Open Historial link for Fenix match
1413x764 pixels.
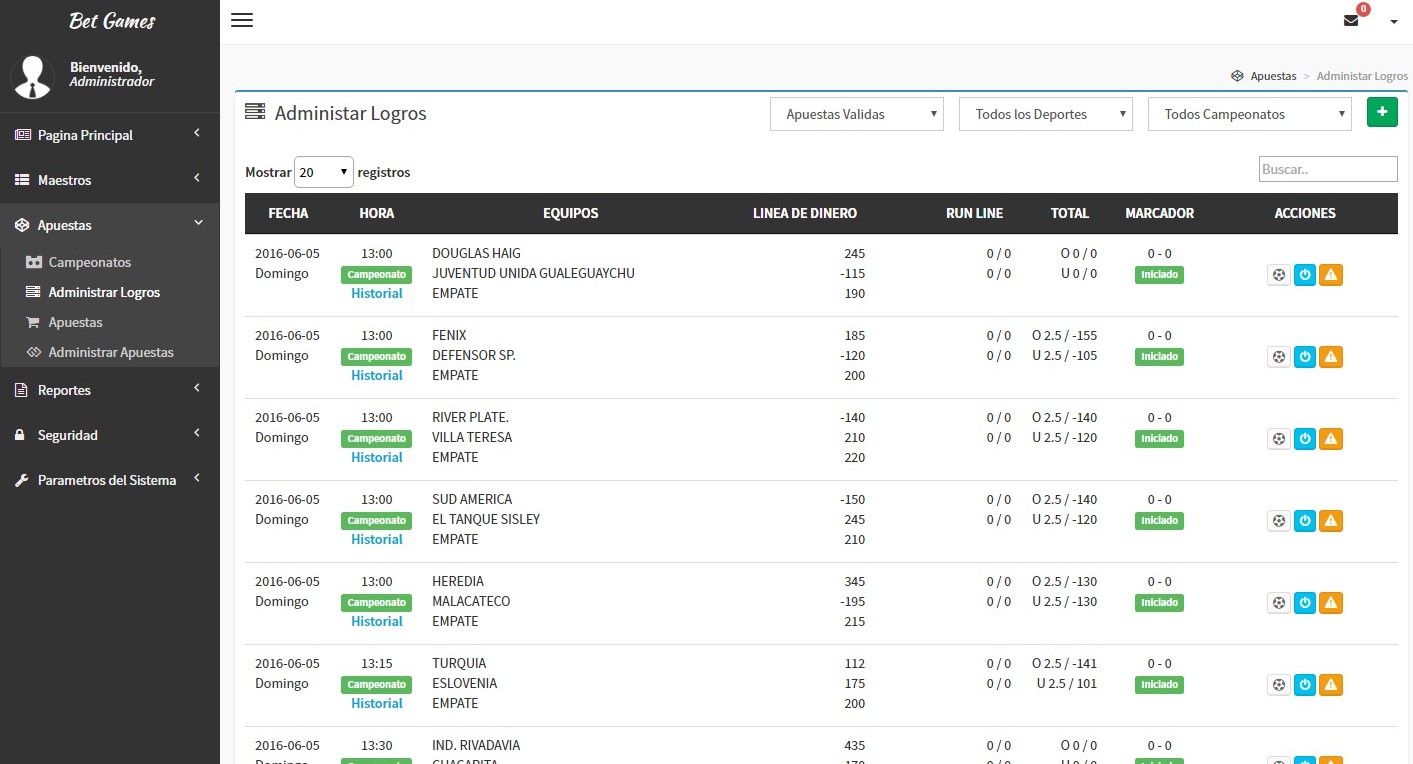(376, 375)
